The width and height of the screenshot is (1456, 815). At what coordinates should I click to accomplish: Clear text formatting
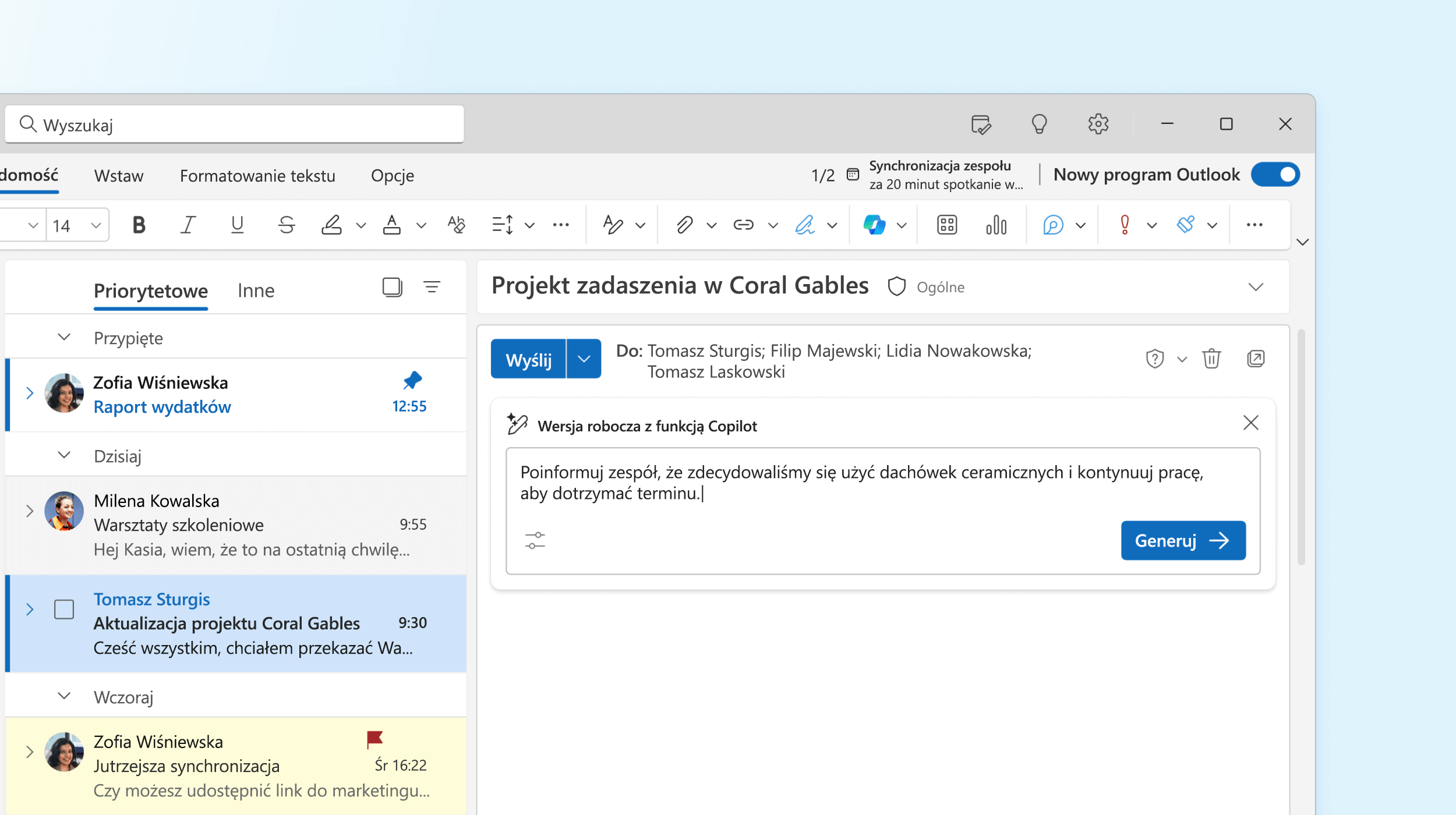(457, 225)
